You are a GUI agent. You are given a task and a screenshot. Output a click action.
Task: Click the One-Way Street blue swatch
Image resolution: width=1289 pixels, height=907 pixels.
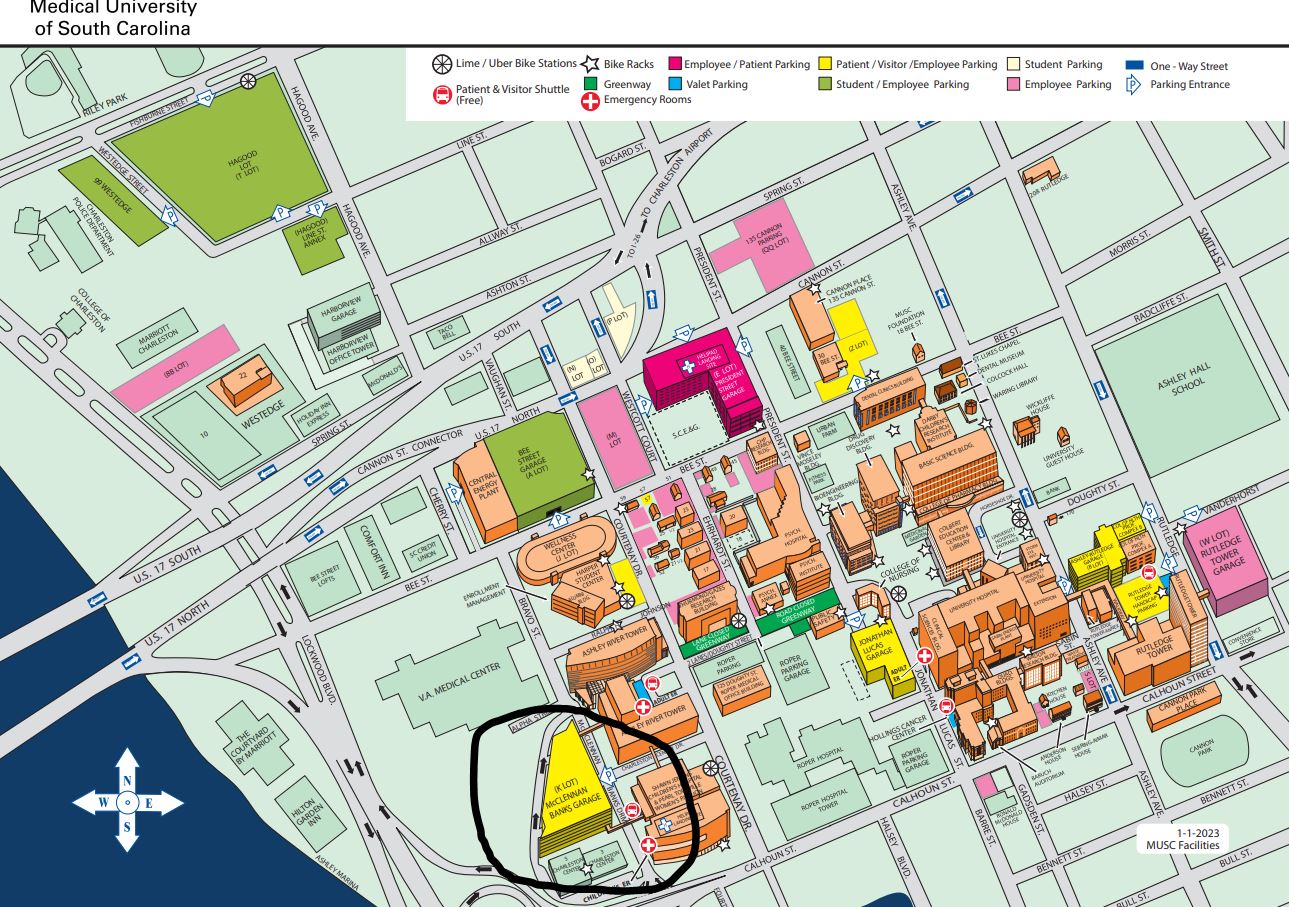point(1135,65)
